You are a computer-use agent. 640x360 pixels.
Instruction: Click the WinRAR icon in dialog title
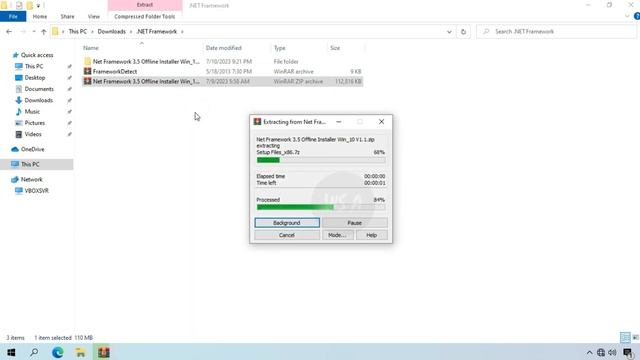257,122
